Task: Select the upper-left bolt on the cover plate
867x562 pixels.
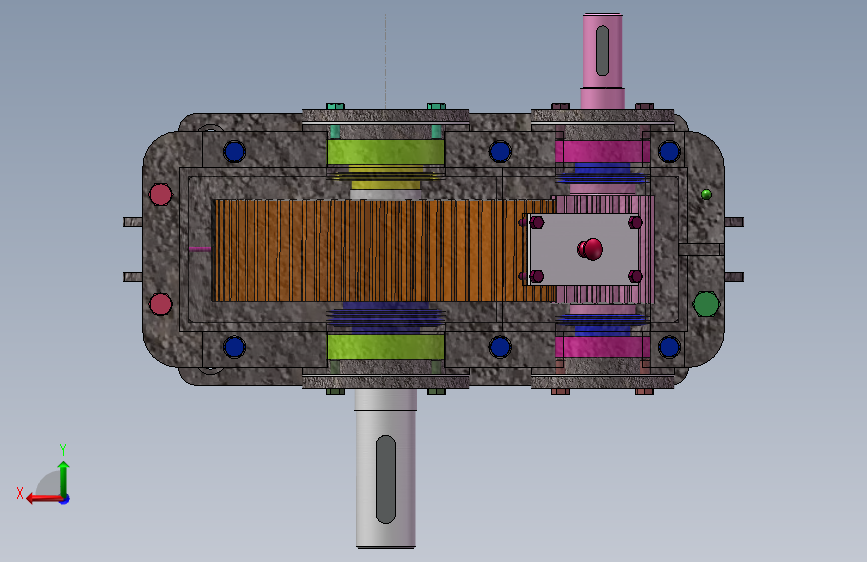Action: pos(536,222)
